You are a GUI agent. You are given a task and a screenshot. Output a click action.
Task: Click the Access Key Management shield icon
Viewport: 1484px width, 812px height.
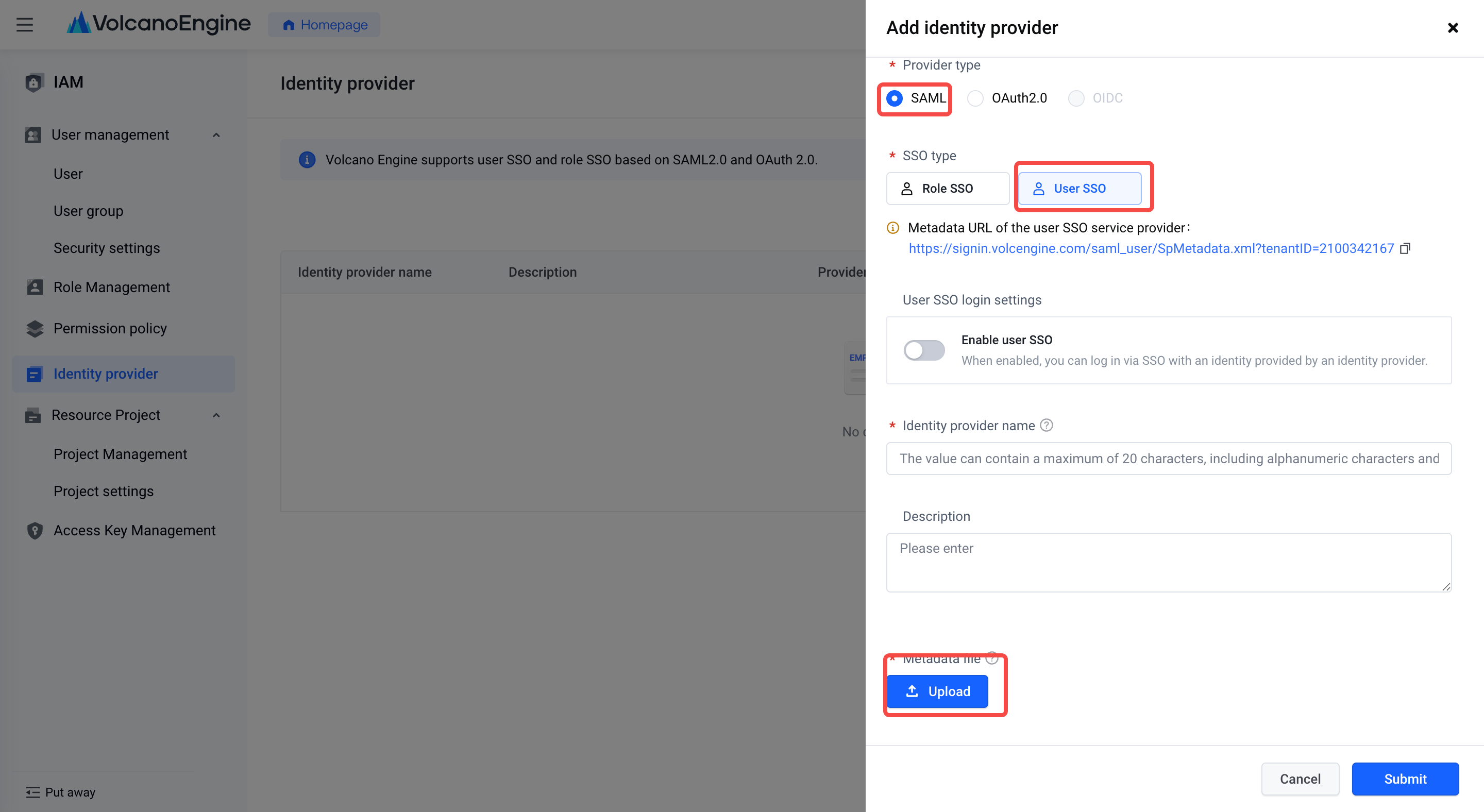pyautogui.click(x=35, y=530)
